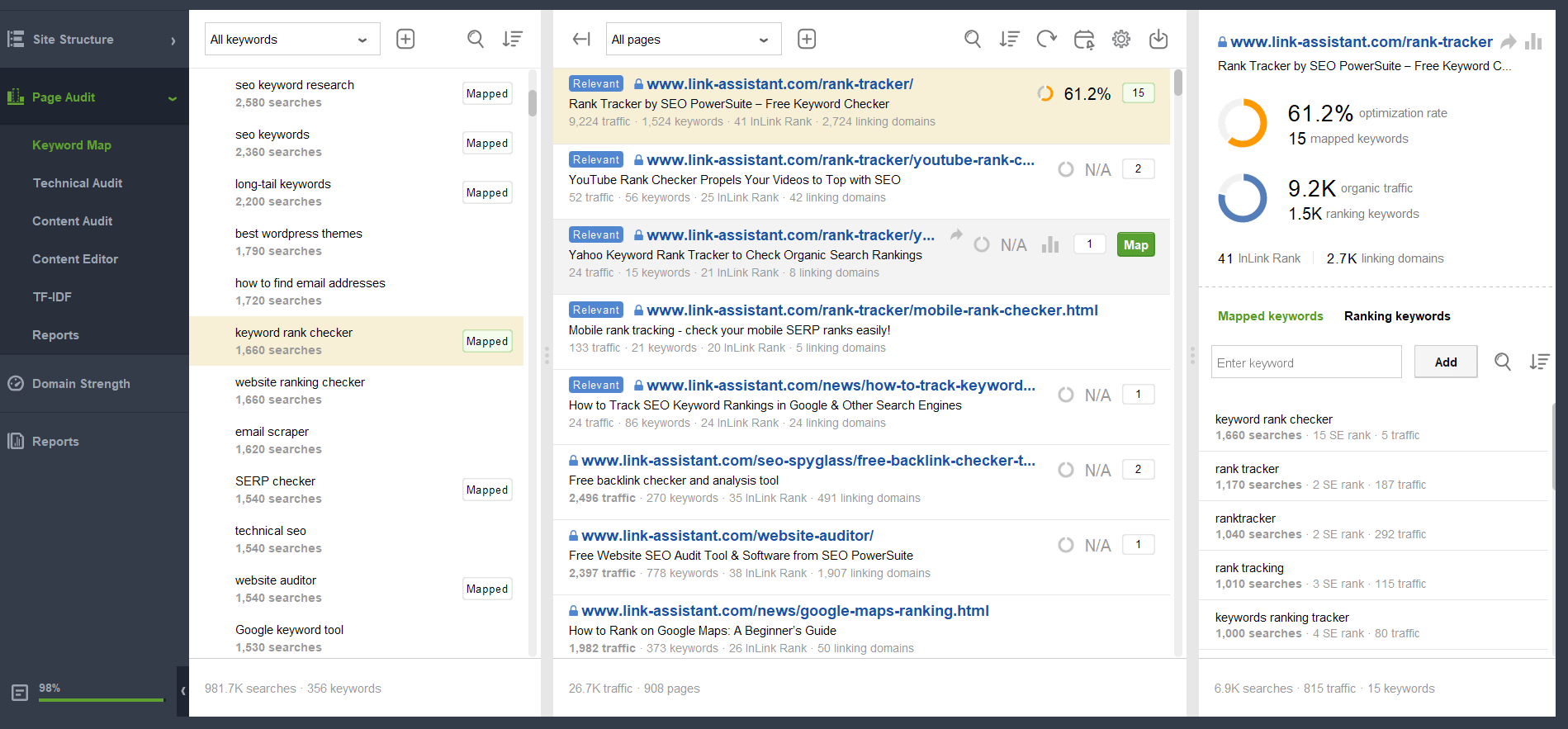Open rank-tracker link in details panel header
This screenshot has width=1568, height=729.
(x=1361, y=41)
